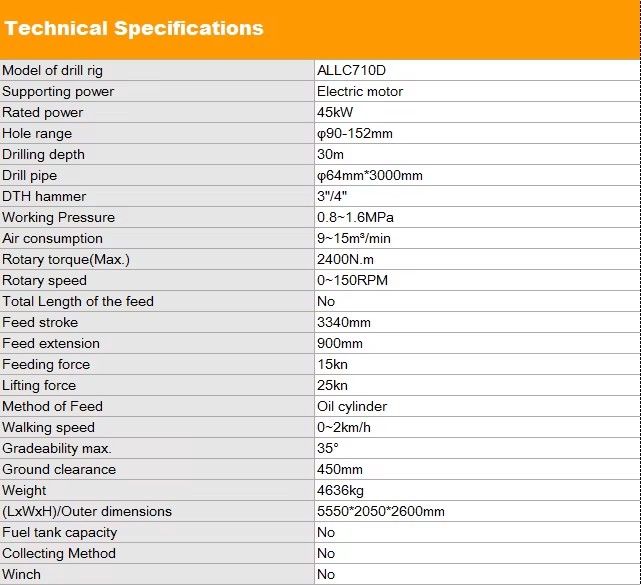
Task: Select the Electric motor value cell
Action: [477, 91]
